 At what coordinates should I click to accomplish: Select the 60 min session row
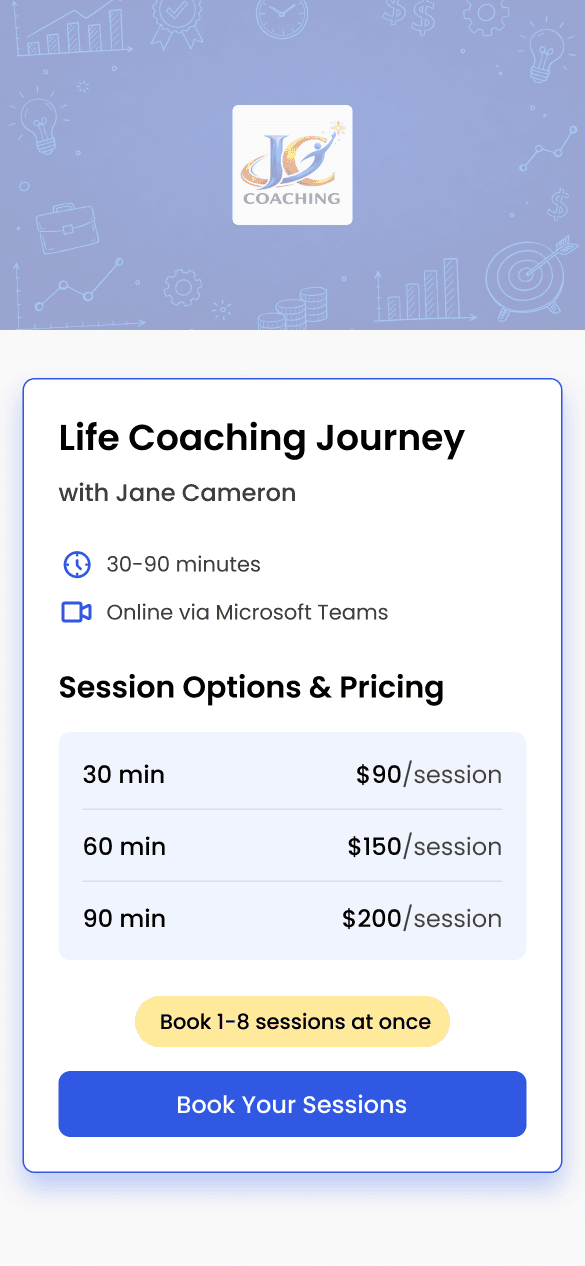click(292, 846)
